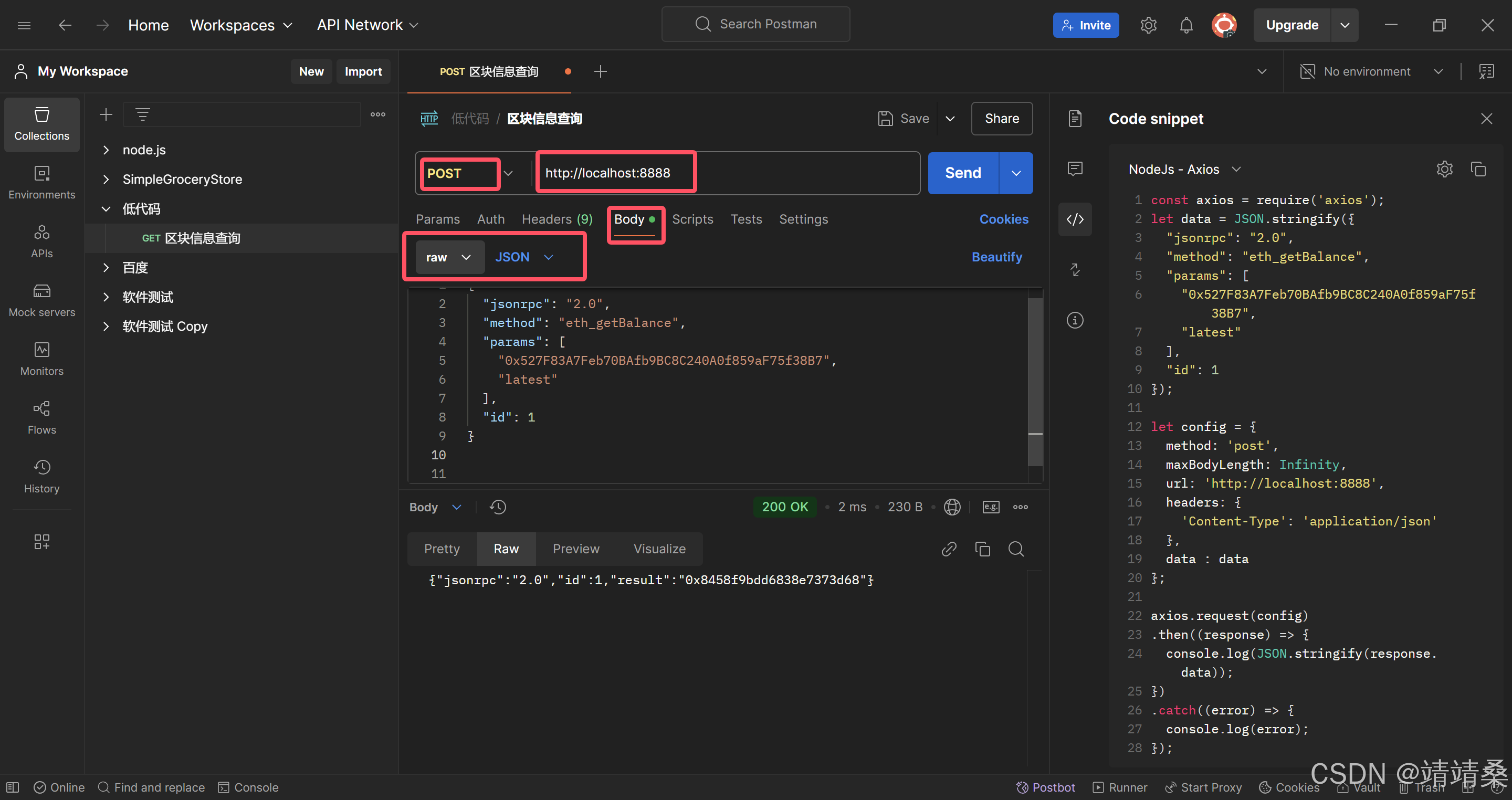Open the Comments icon in right sidebar
1512x800 pixels.
click(x=1075, y=169)
